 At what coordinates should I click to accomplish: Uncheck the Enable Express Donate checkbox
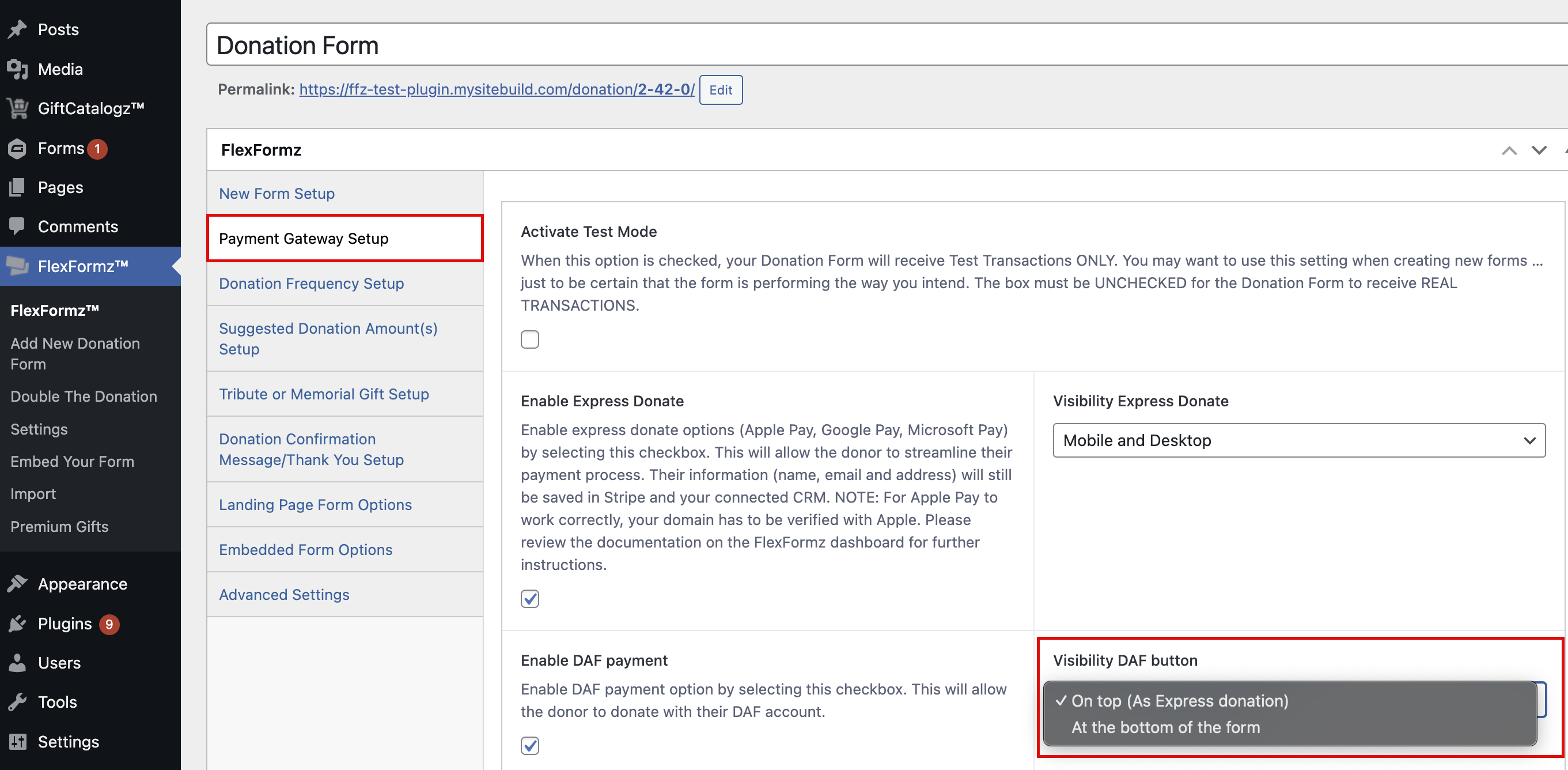click(x=529, y=599)
